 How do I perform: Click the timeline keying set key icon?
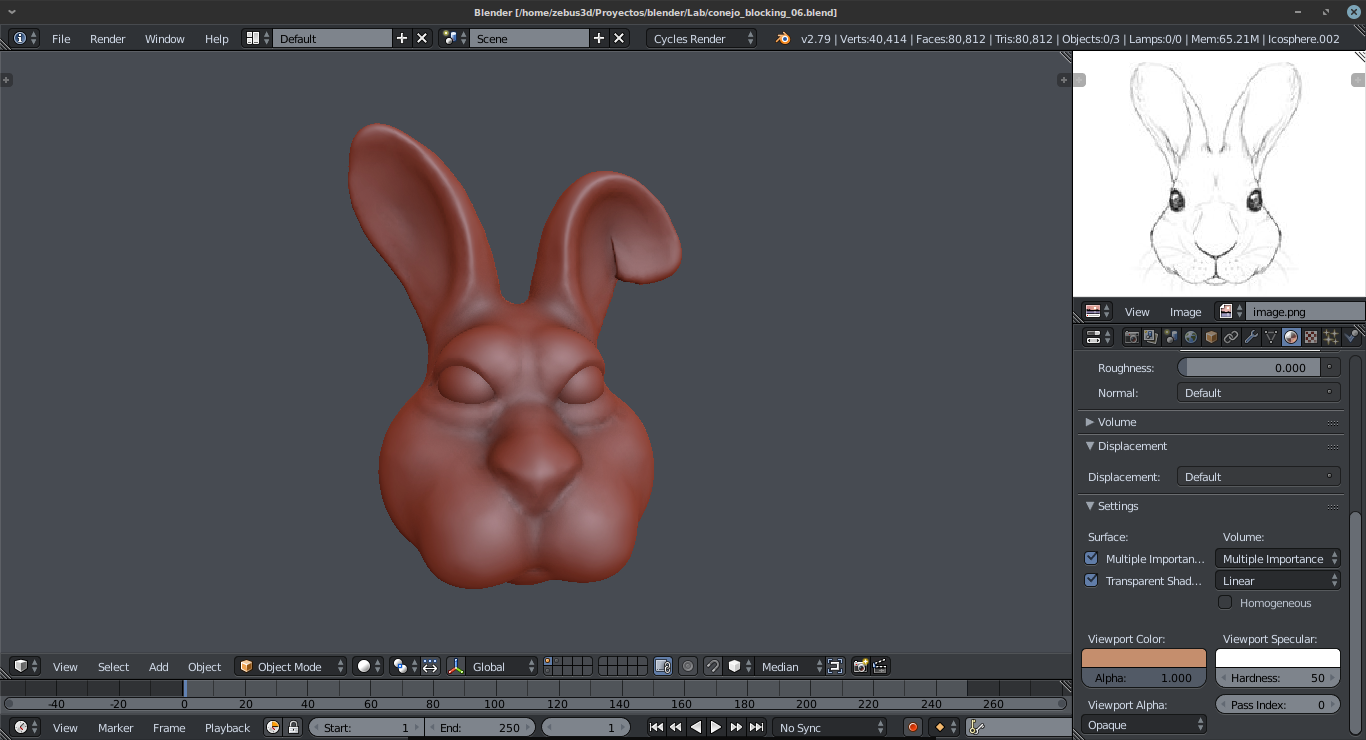[x=977, y=727]
